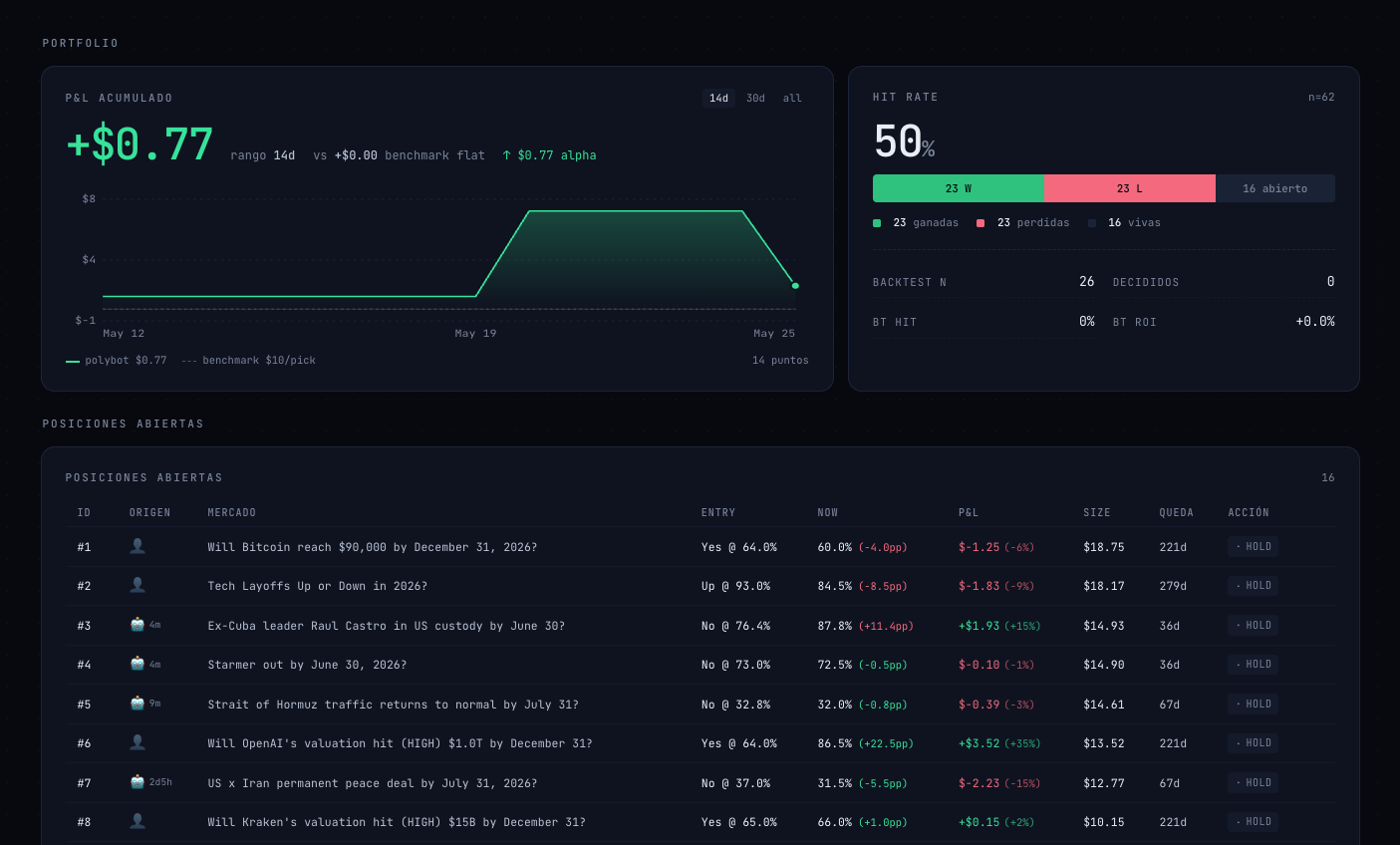This screenshot has width=1400, height=845.
Task: Click the 50% hit rate value
Action: point(904,141)
